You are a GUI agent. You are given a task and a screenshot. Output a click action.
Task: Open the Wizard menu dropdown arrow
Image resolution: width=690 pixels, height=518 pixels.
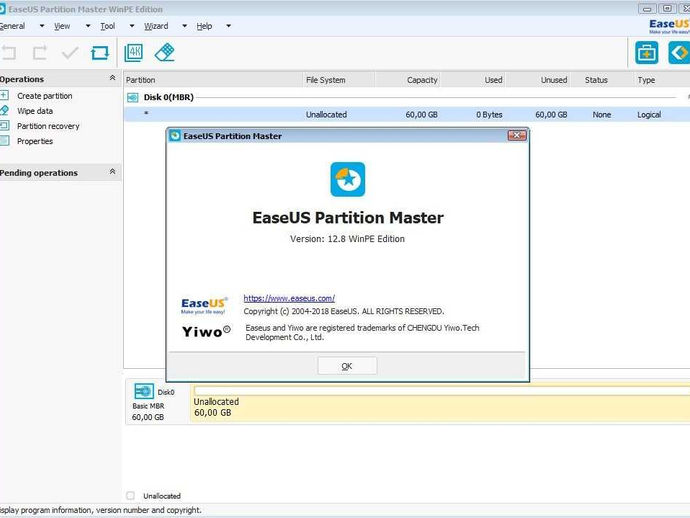point(184,26)
